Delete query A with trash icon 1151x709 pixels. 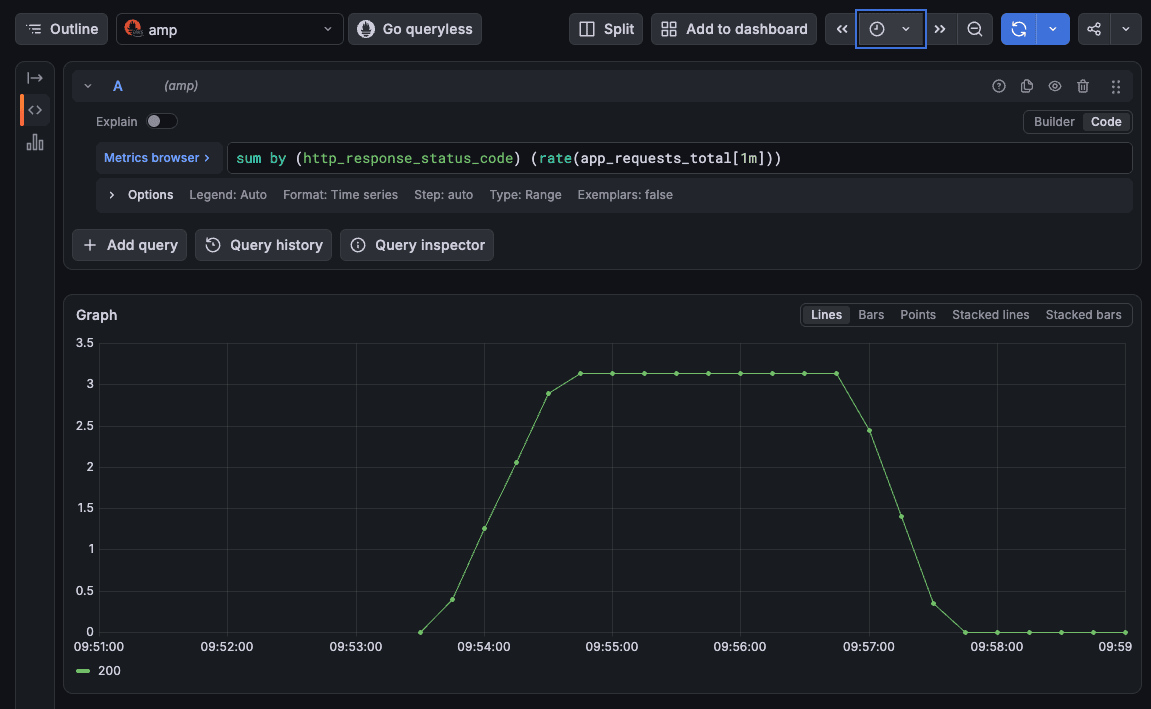[1083, 86]
